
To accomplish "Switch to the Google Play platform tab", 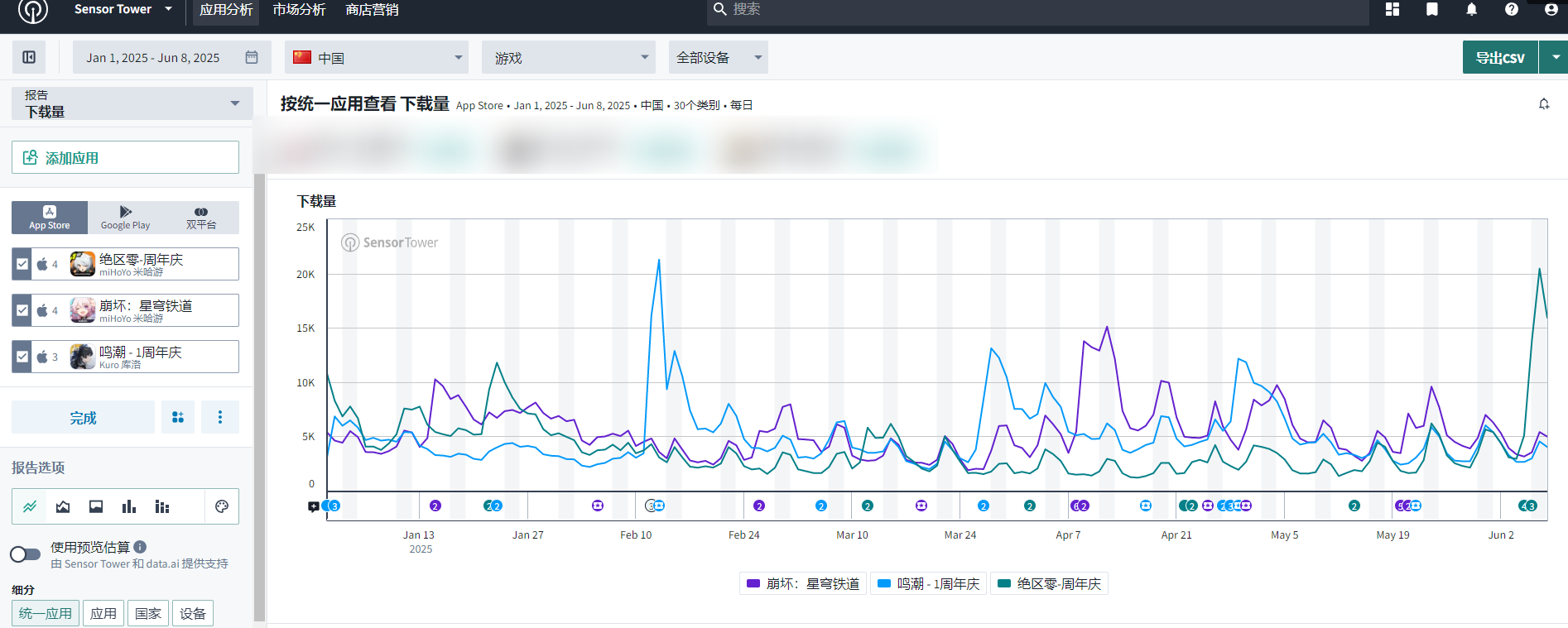I will [125, 218].
